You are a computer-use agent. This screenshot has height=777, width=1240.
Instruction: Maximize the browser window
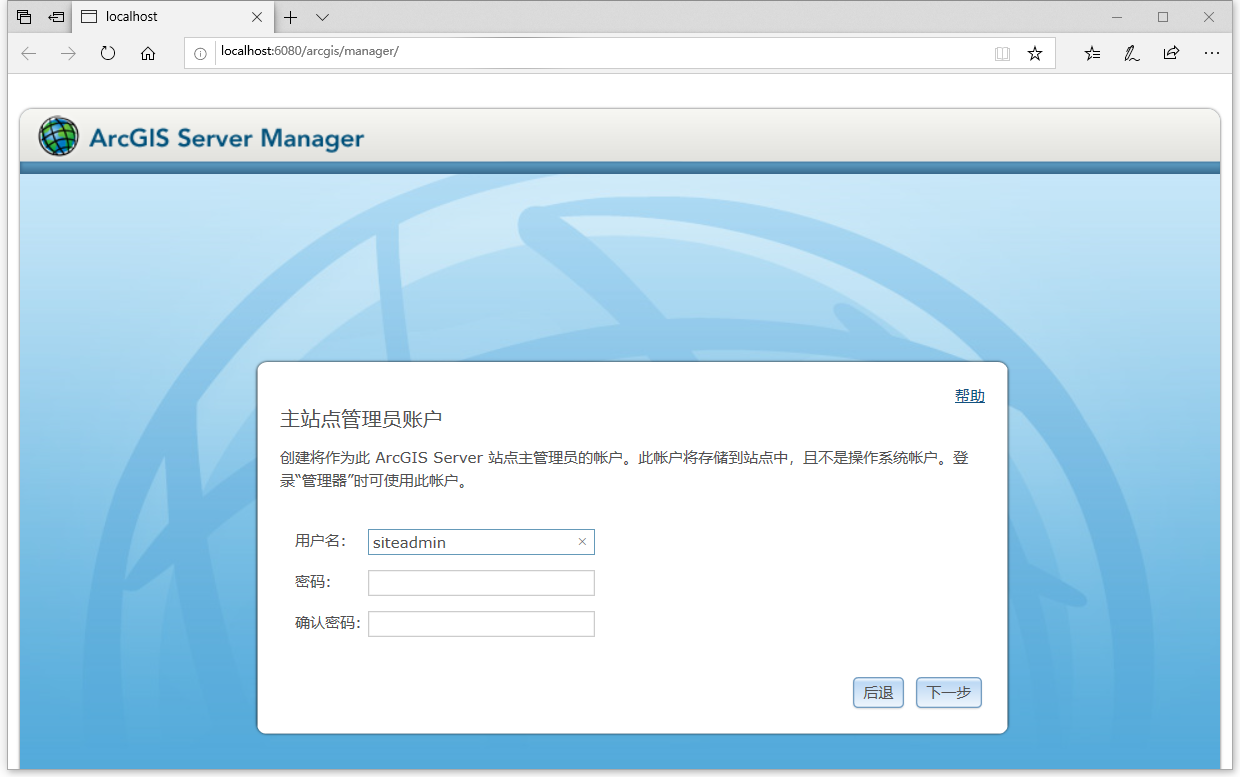point(1163,17)
